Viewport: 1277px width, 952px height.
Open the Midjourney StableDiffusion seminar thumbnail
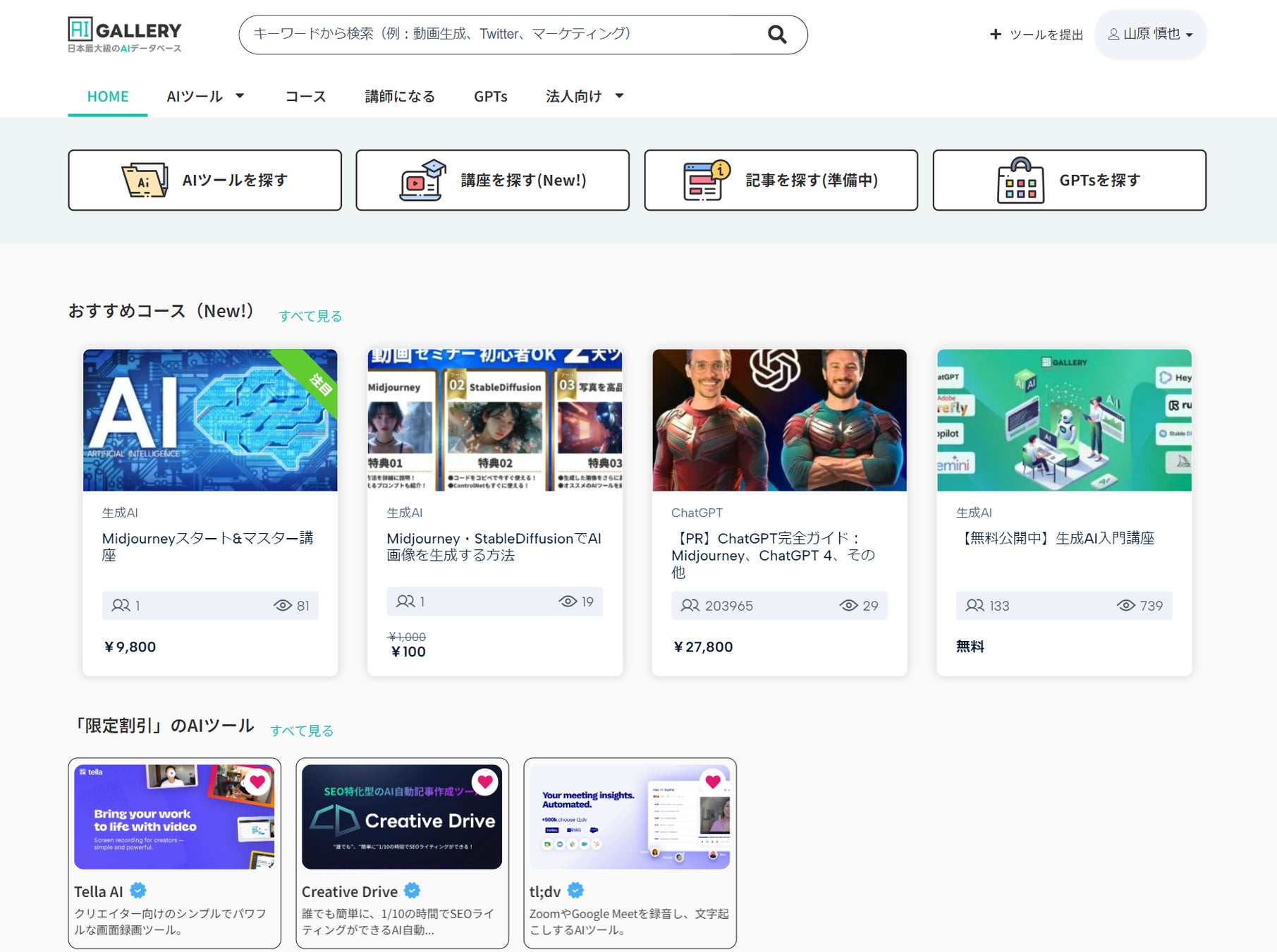[495, 420]
